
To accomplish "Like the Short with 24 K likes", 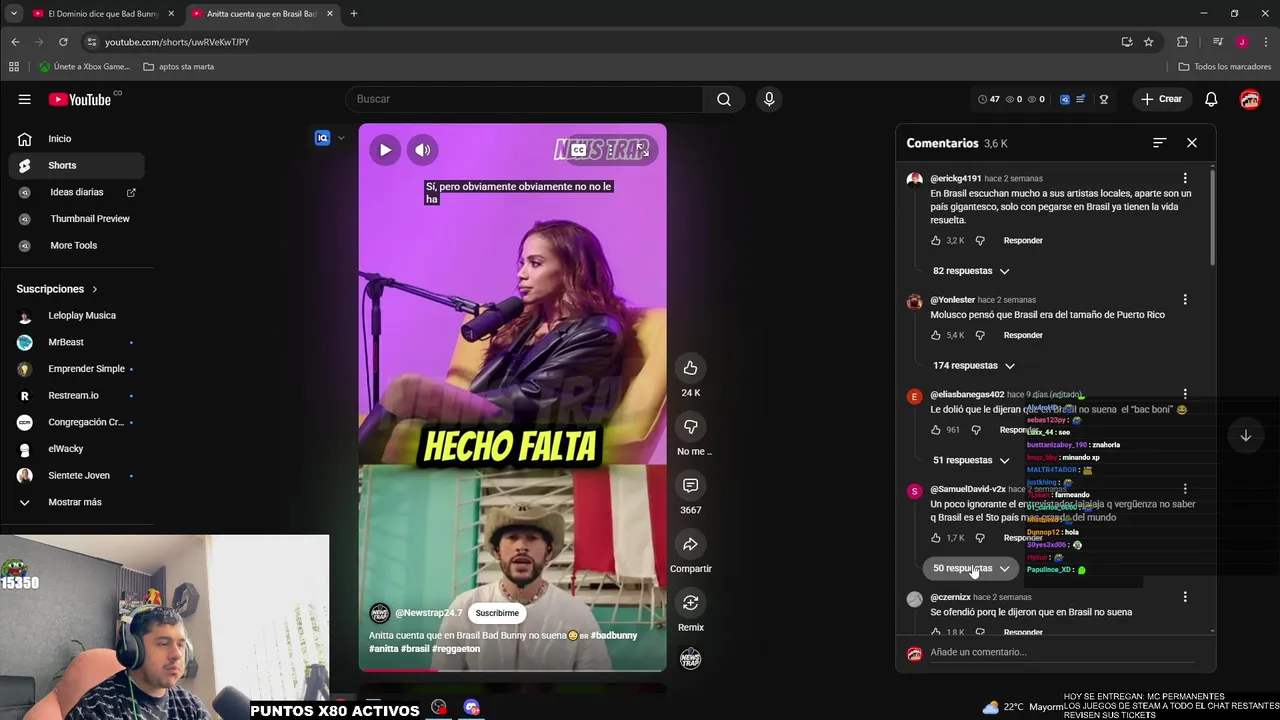I will pos(690,368).
